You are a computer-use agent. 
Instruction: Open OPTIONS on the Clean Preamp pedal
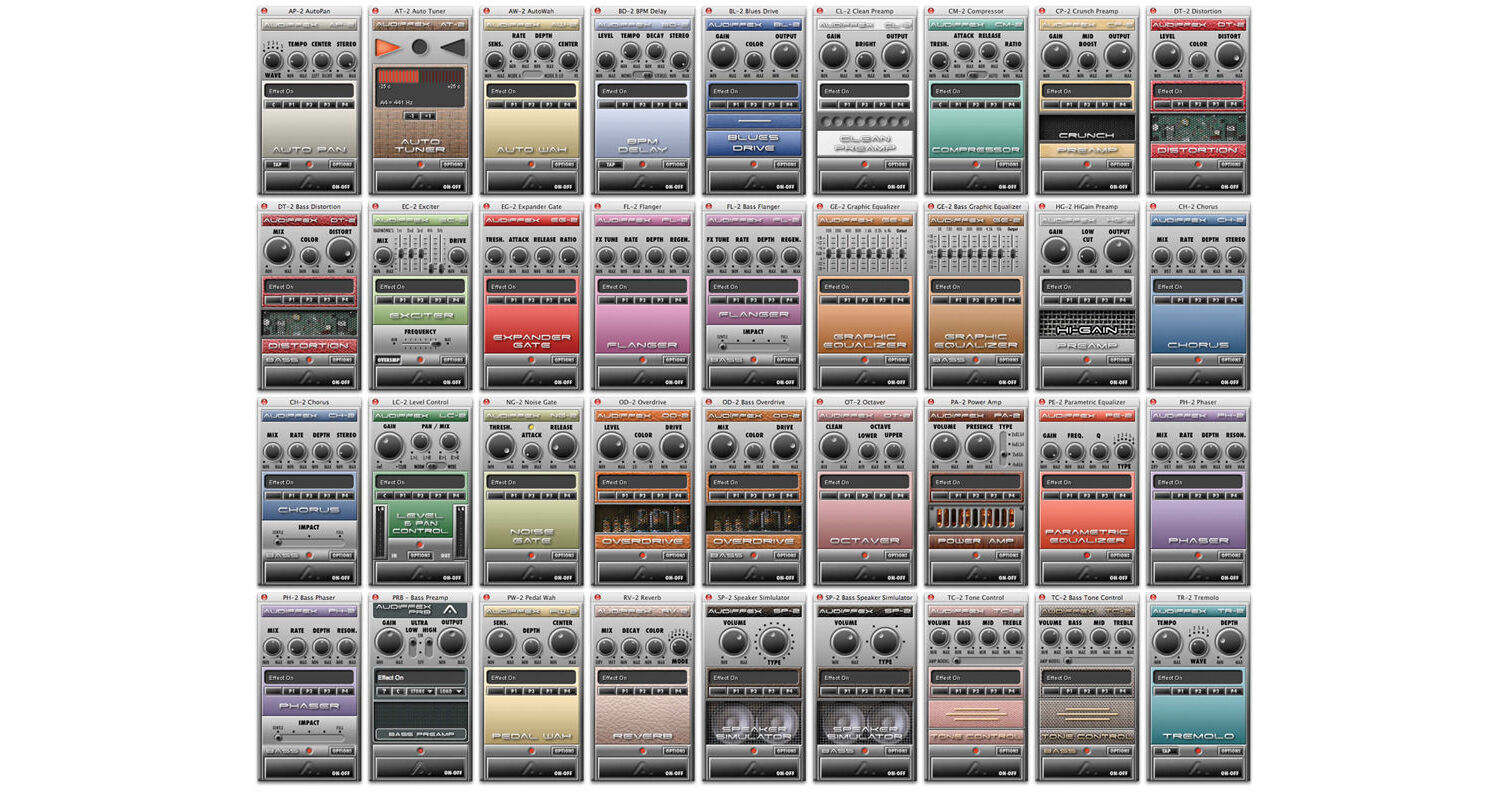tap(896, 164)
